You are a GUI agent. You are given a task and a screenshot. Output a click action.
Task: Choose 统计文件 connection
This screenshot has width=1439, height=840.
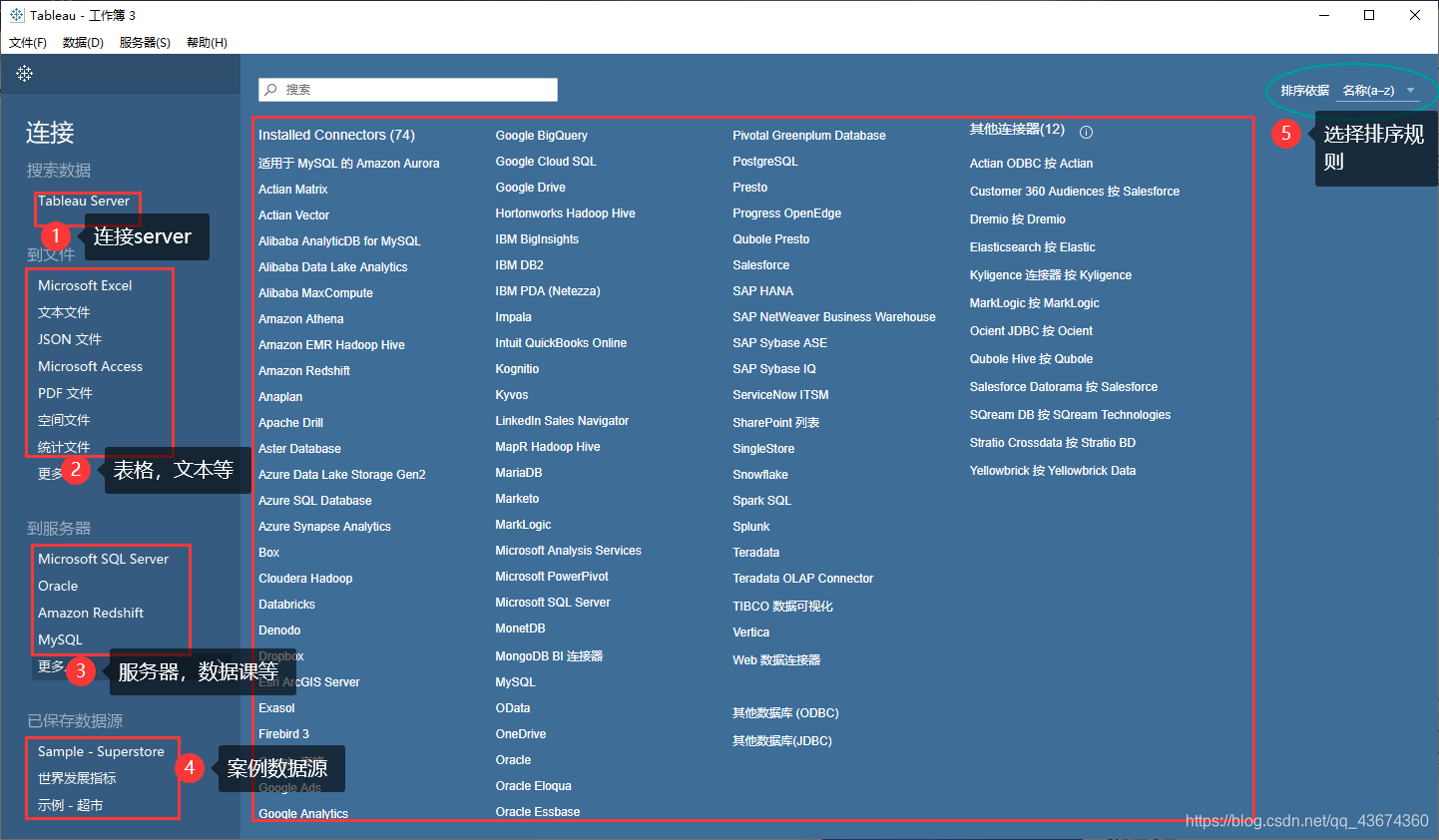[64, 447]
